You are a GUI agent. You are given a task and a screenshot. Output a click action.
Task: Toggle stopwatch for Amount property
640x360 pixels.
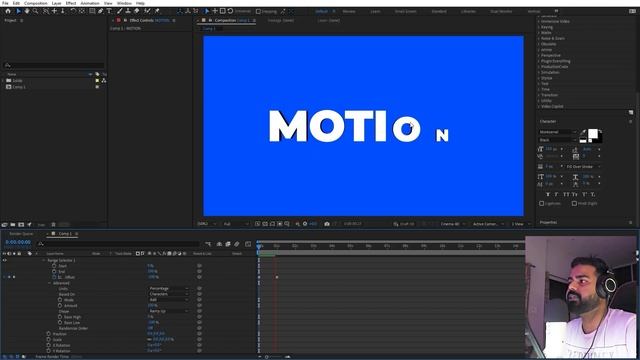pos(60,305)
